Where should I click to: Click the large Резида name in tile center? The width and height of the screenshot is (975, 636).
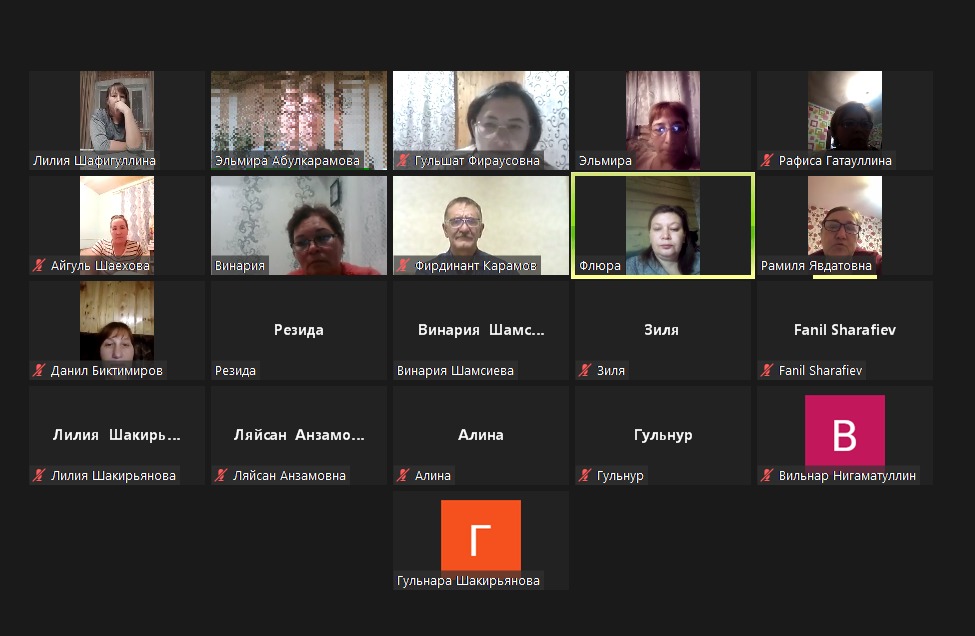tap(298, 330)
